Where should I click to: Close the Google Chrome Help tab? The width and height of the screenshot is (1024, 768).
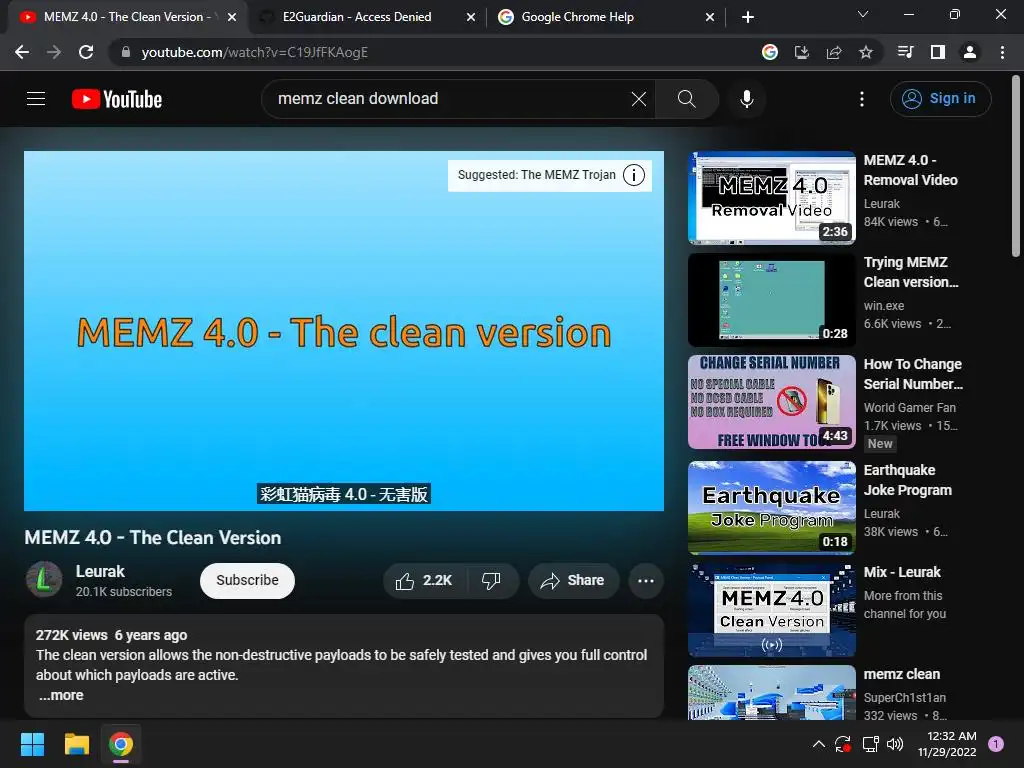710,17
